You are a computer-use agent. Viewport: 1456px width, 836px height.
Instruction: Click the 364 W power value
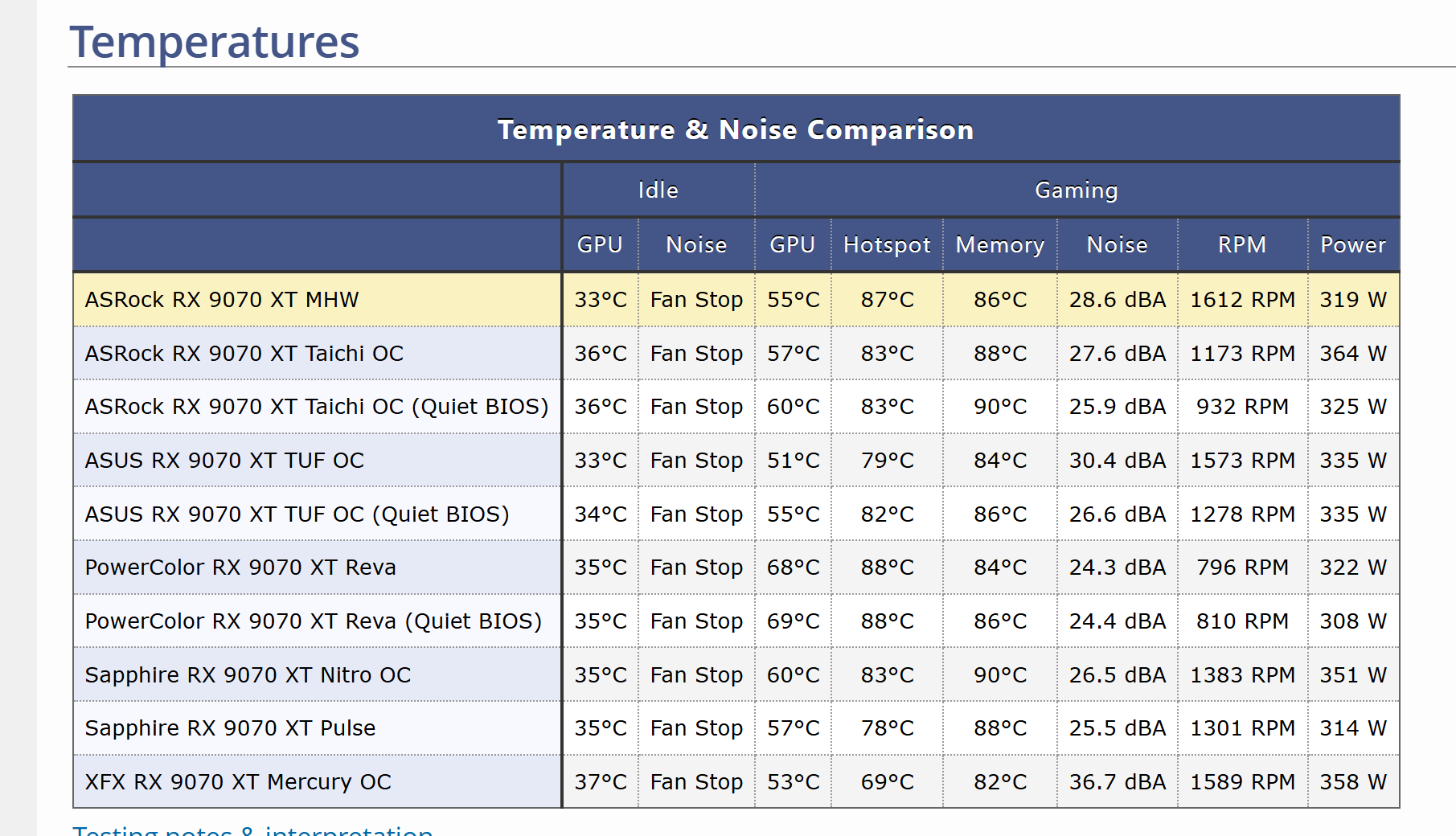coord(1353,354)
